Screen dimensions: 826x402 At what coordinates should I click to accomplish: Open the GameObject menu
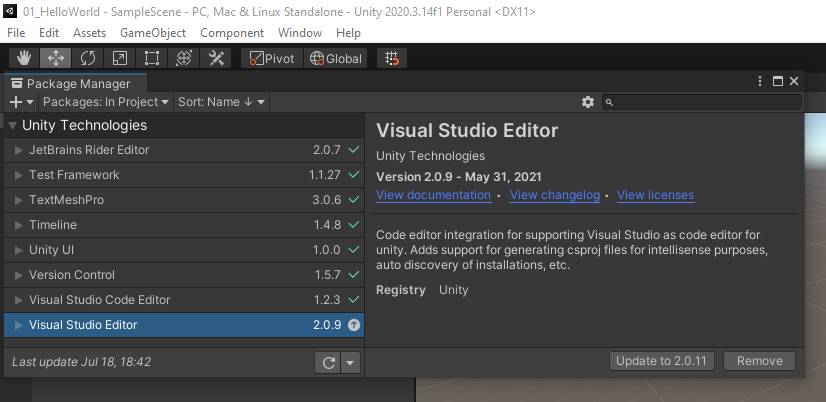(153, 33)
